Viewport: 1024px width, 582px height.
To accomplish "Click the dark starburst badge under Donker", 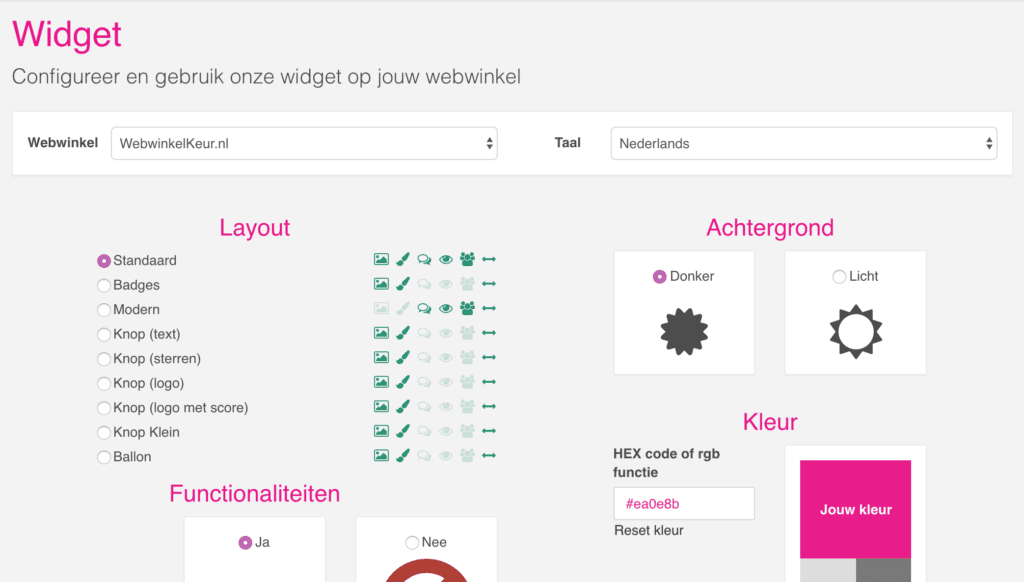I will tap(684, 332).
